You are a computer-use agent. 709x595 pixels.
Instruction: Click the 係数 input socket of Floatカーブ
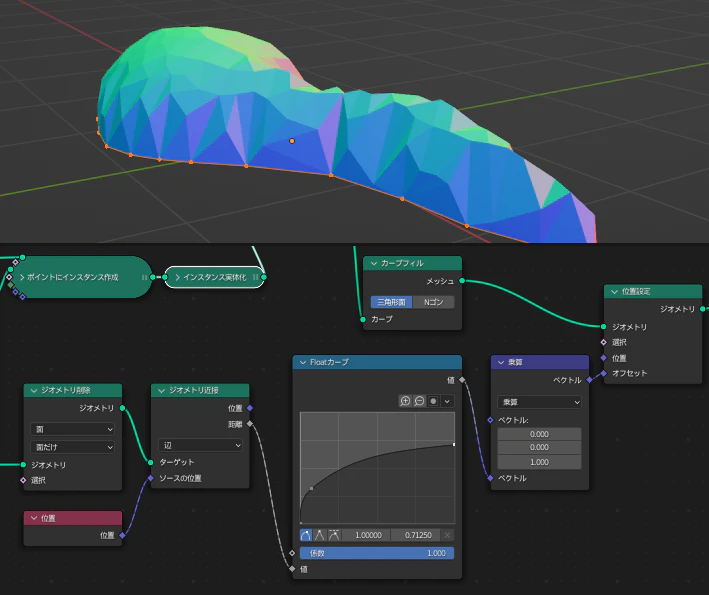[293, 553]
